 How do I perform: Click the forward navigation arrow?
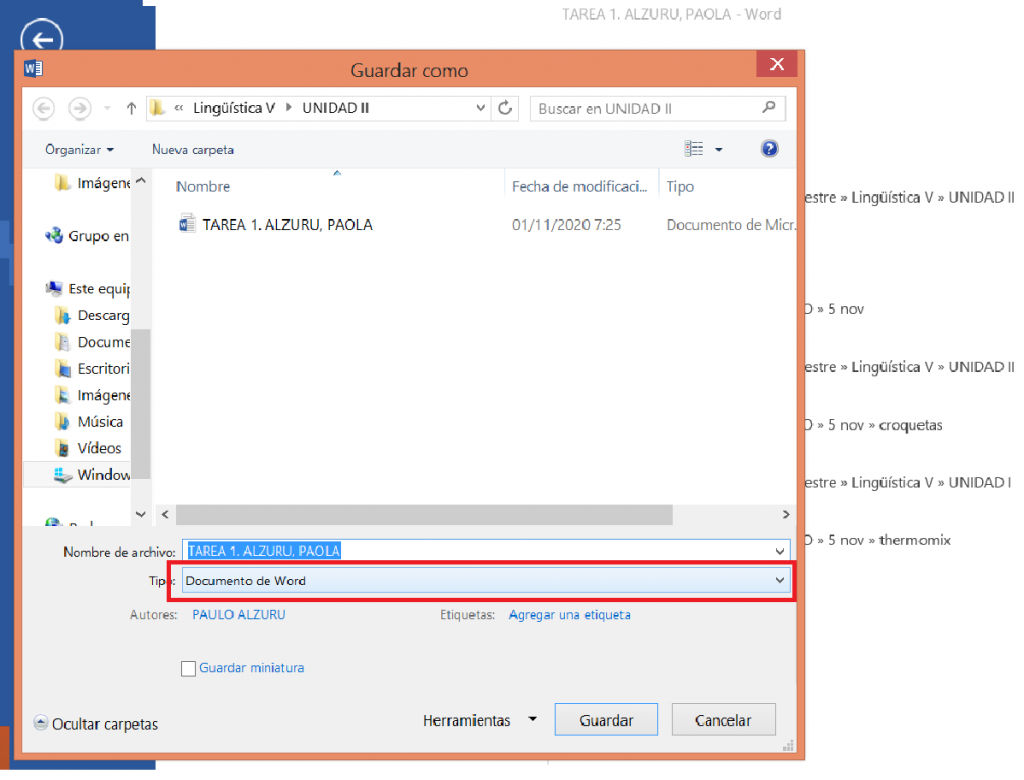pyautogui.click(x=79, y=108)
